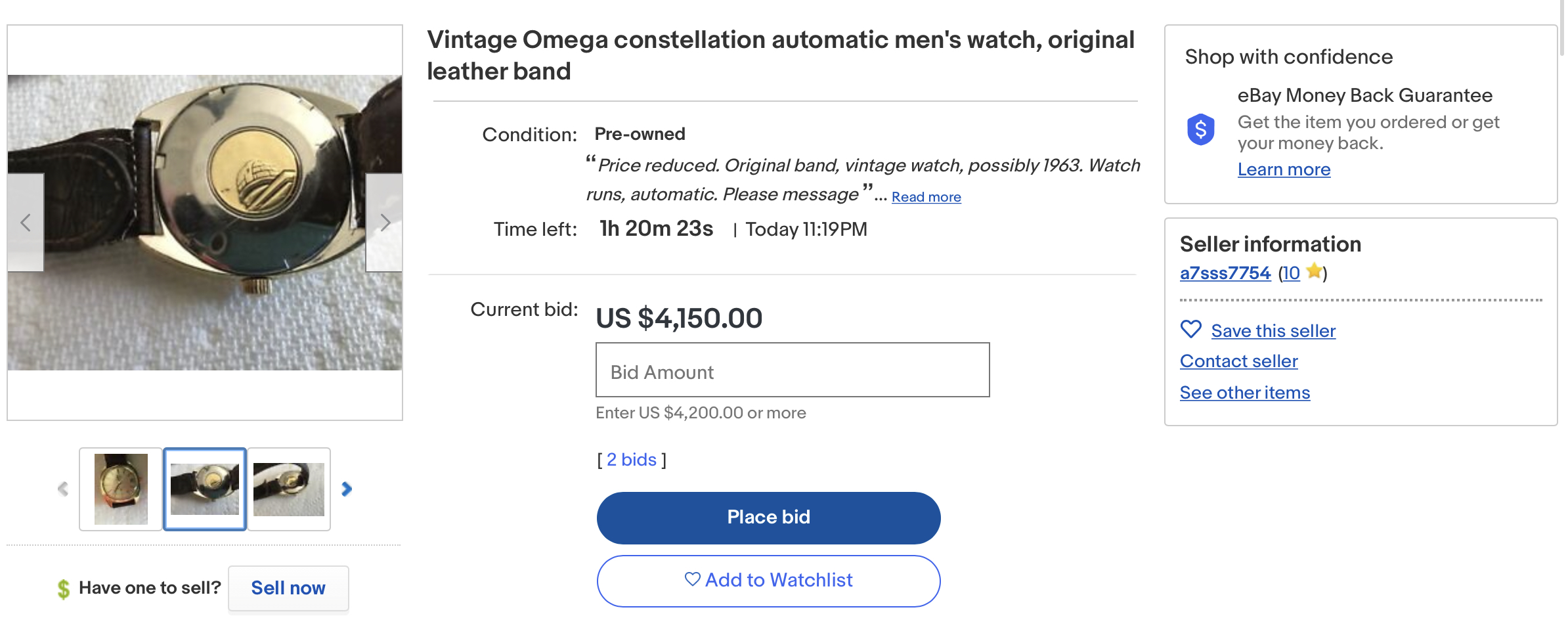Click the Contact seller link
The image size is (1568, 618).
tap(1238, 361)
